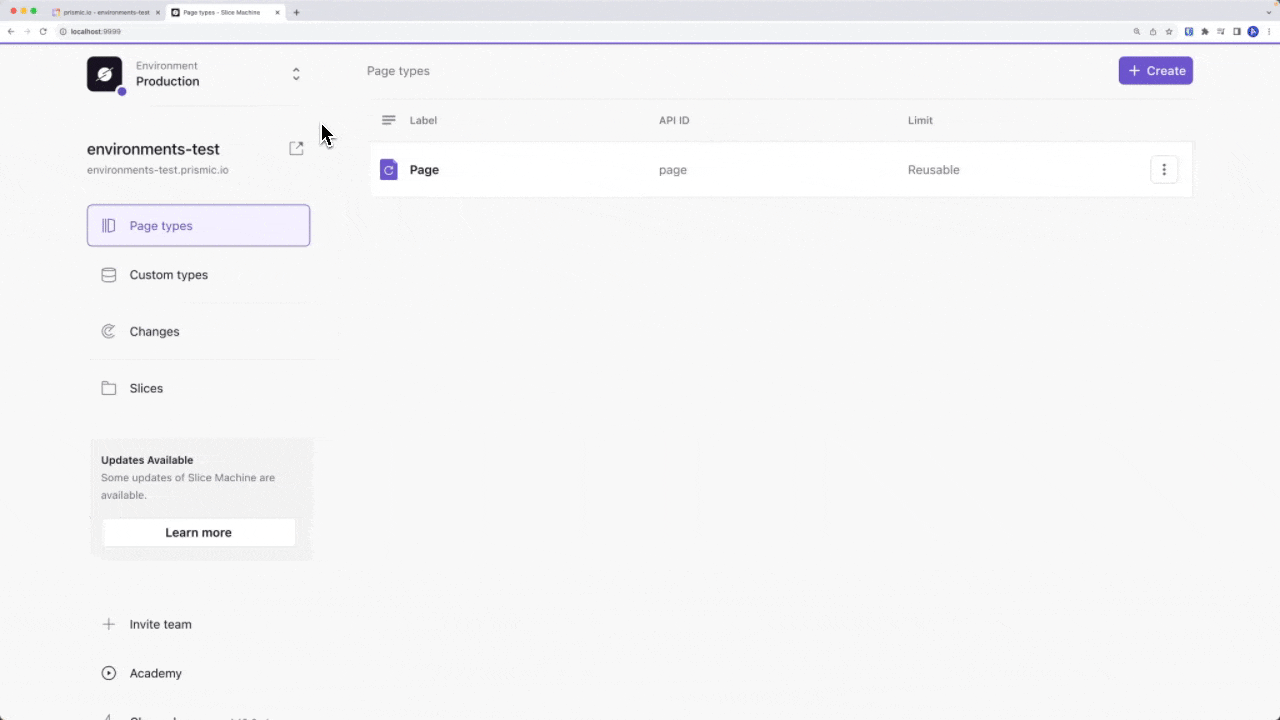1280x720 pixels.
Task: Open the Chrome three-dot menu
Action: coord(1269,31)
